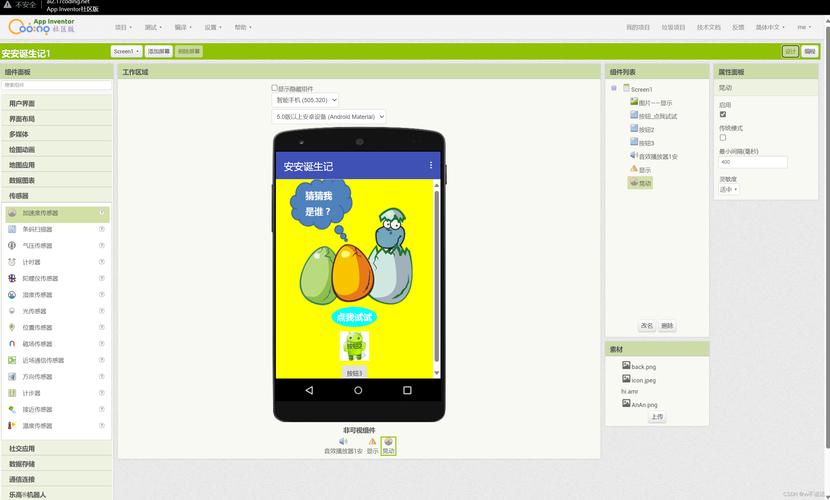
Task: Expand the Media palette category
Action: (x=57, y=134)
